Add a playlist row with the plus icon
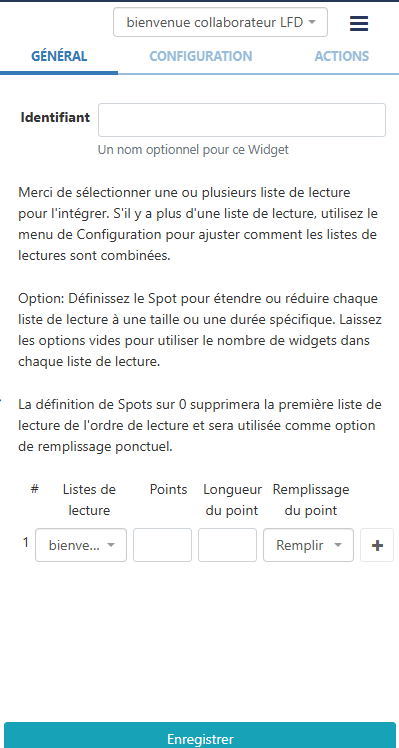399x748 pixels. pos(377,545)
